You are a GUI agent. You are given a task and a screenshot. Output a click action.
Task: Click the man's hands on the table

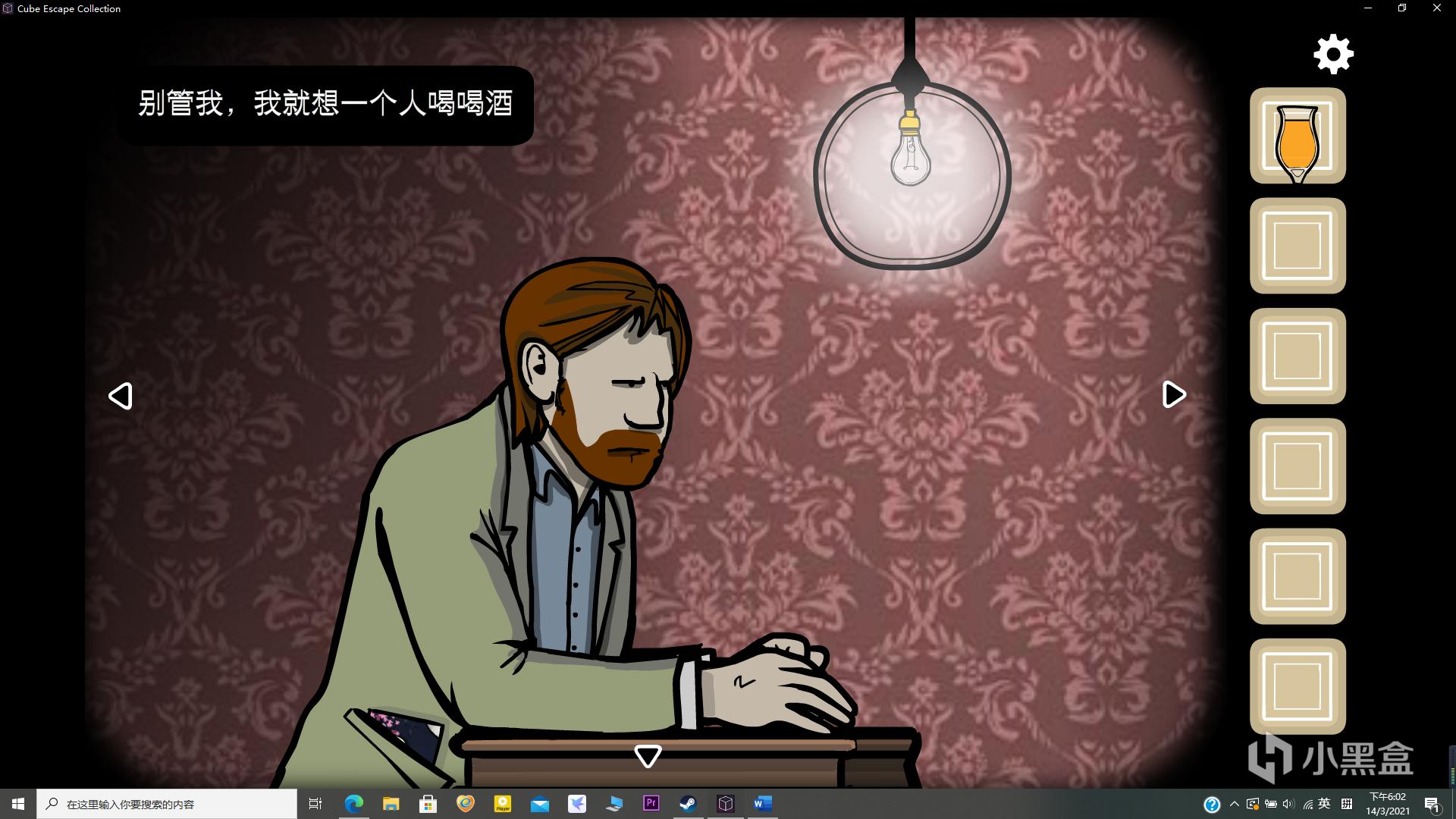[781, 682]
